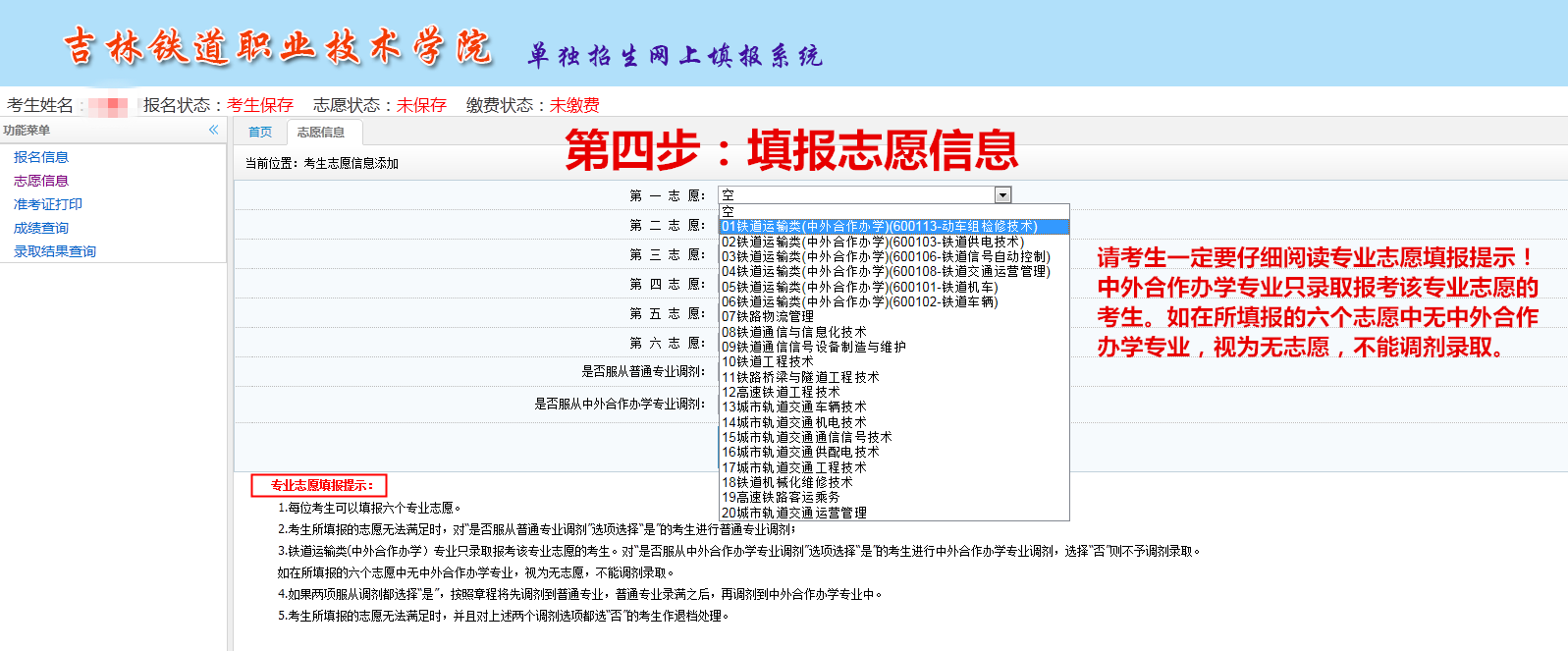Go to 准考证打印 page

[48, 204]
